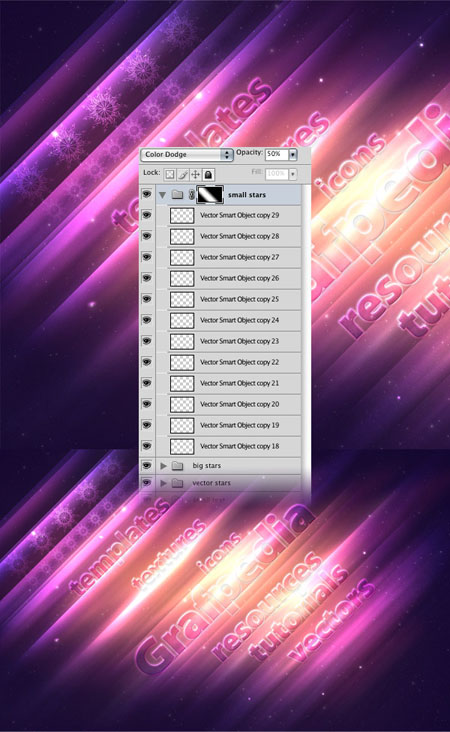Click the Opacity 50% input field
Image resolution: width=450 pixels, height=732 pixels.
(276, 154)
